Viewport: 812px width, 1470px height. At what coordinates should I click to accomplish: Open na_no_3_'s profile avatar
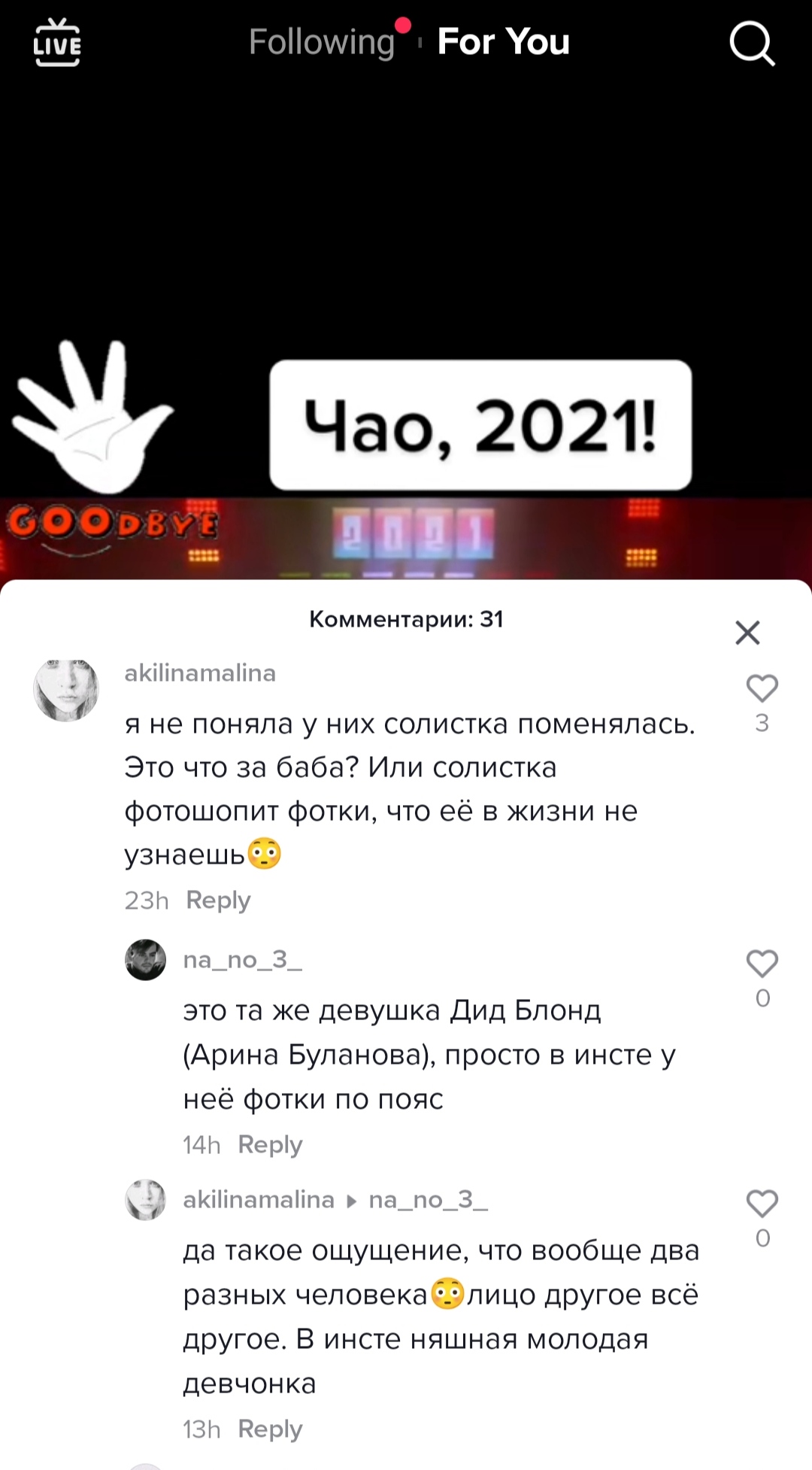click(x=145, y=960)
